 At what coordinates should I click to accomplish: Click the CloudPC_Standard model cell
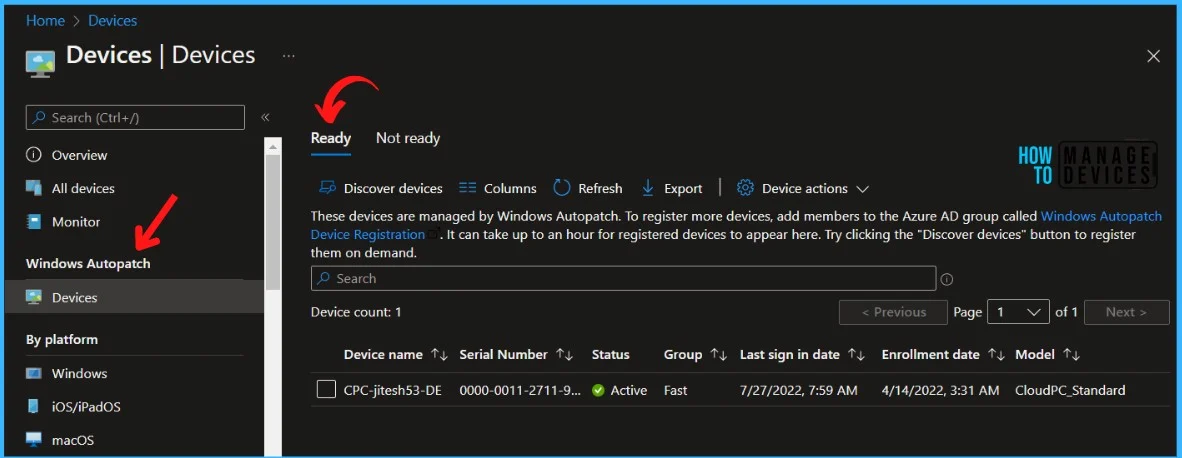pyautogui.click(x=1070, y=390)
